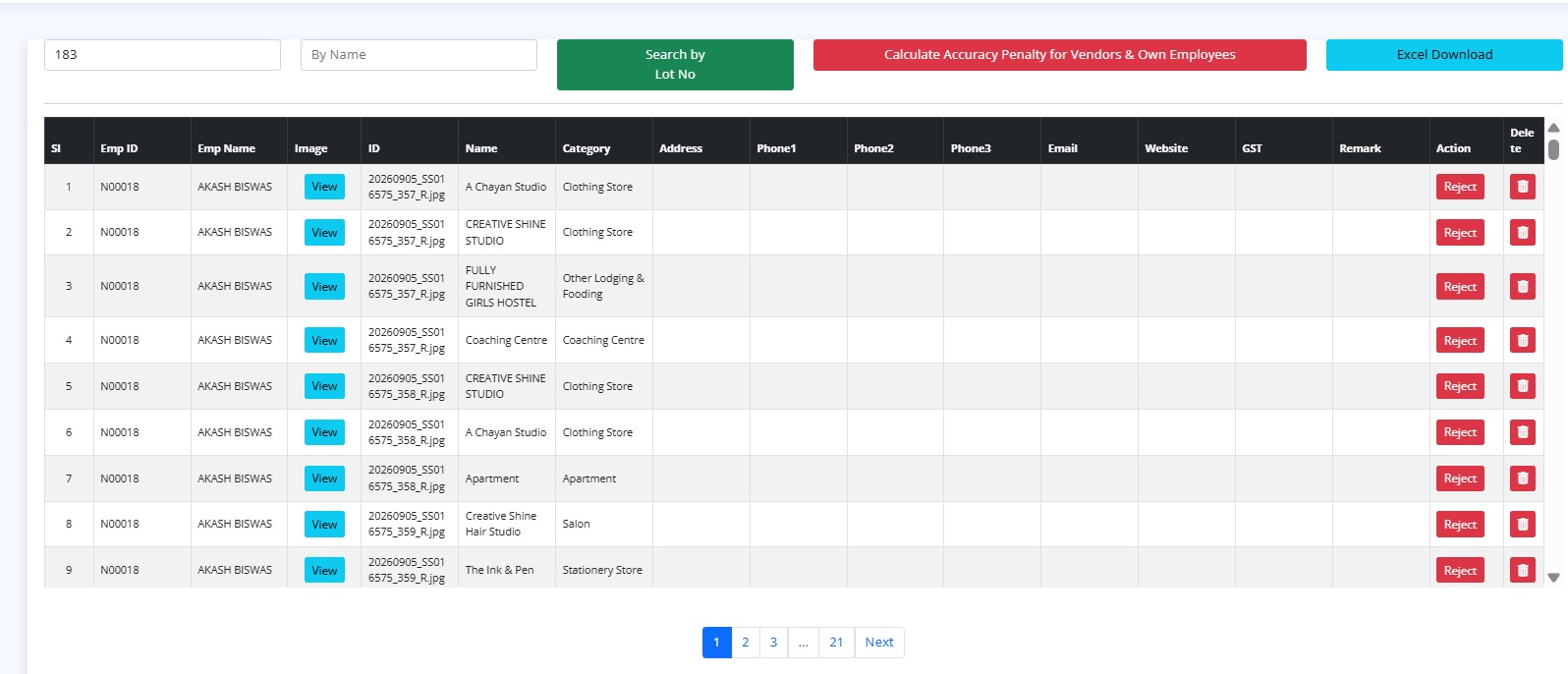The height and width of the screenshot is (674, 1568).
Task: Go to page 2
Action: [x=745, y=643]
